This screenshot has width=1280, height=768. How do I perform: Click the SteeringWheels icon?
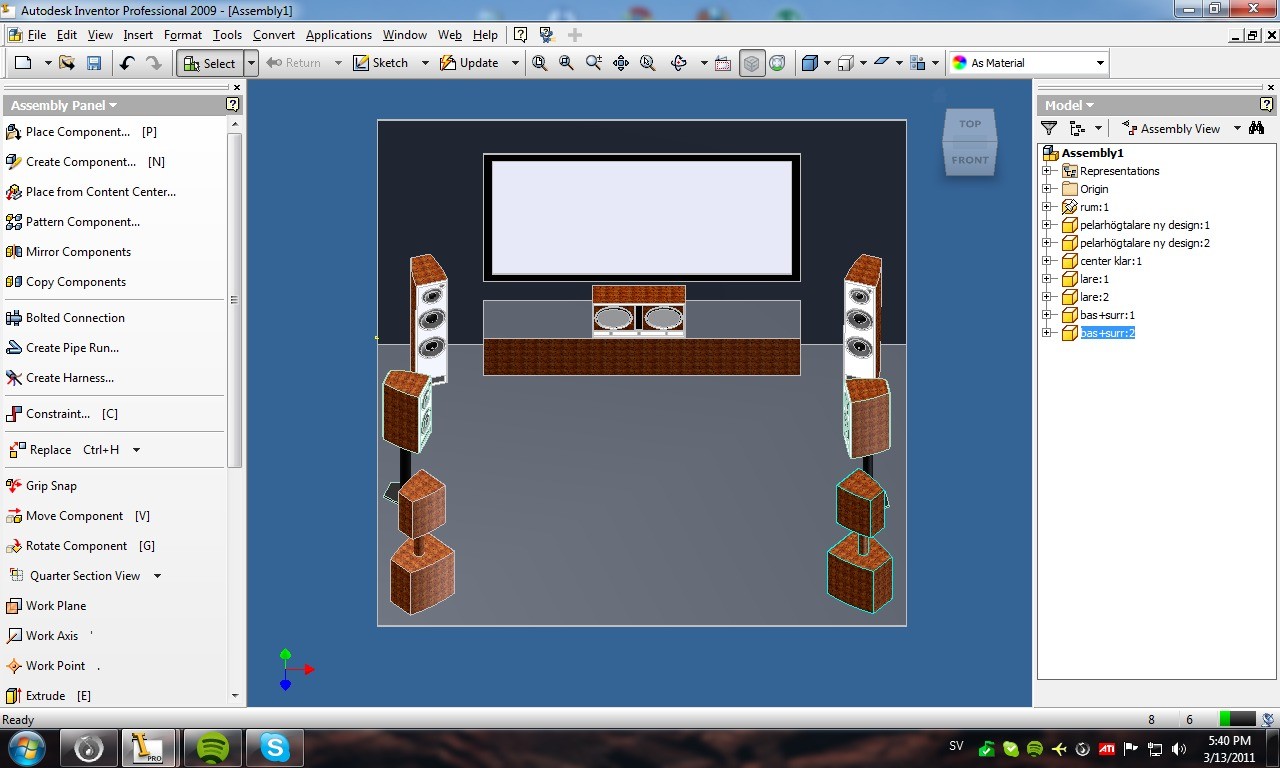[x=777, y=63]
